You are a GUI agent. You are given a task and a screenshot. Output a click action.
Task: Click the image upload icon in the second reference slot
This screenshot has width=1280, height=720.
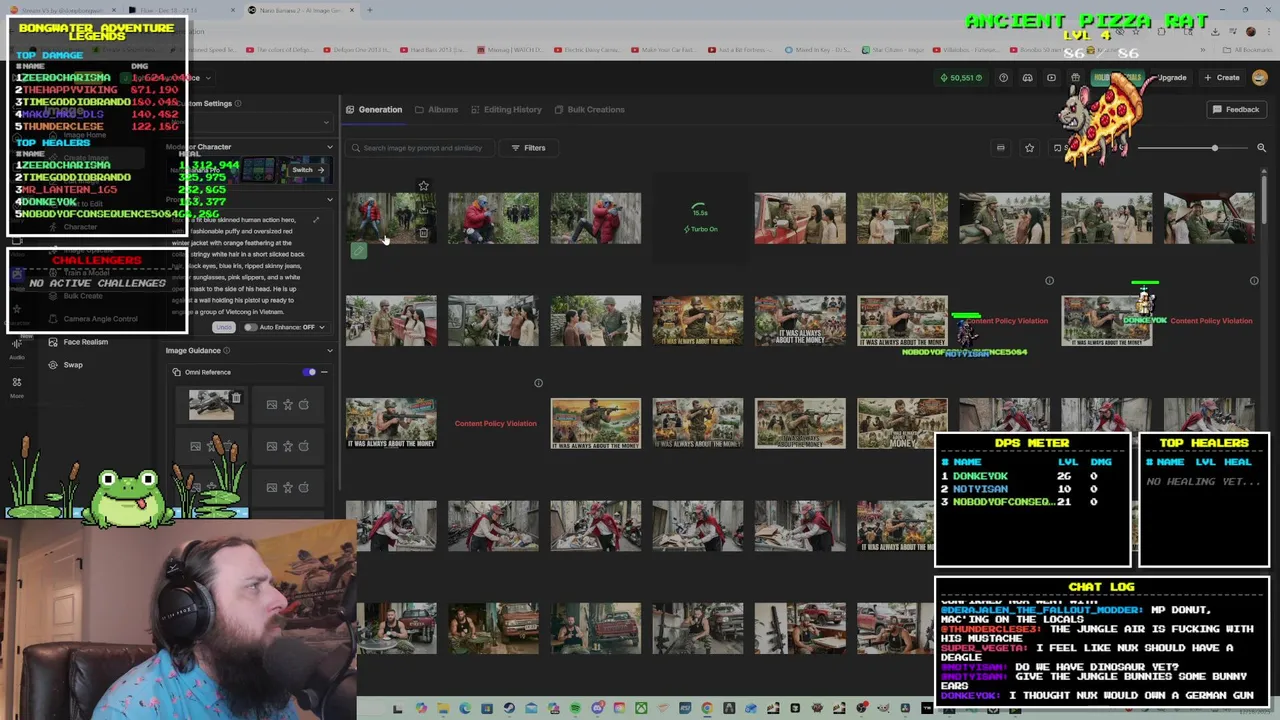pyautogui.click(x=272, y=405)
